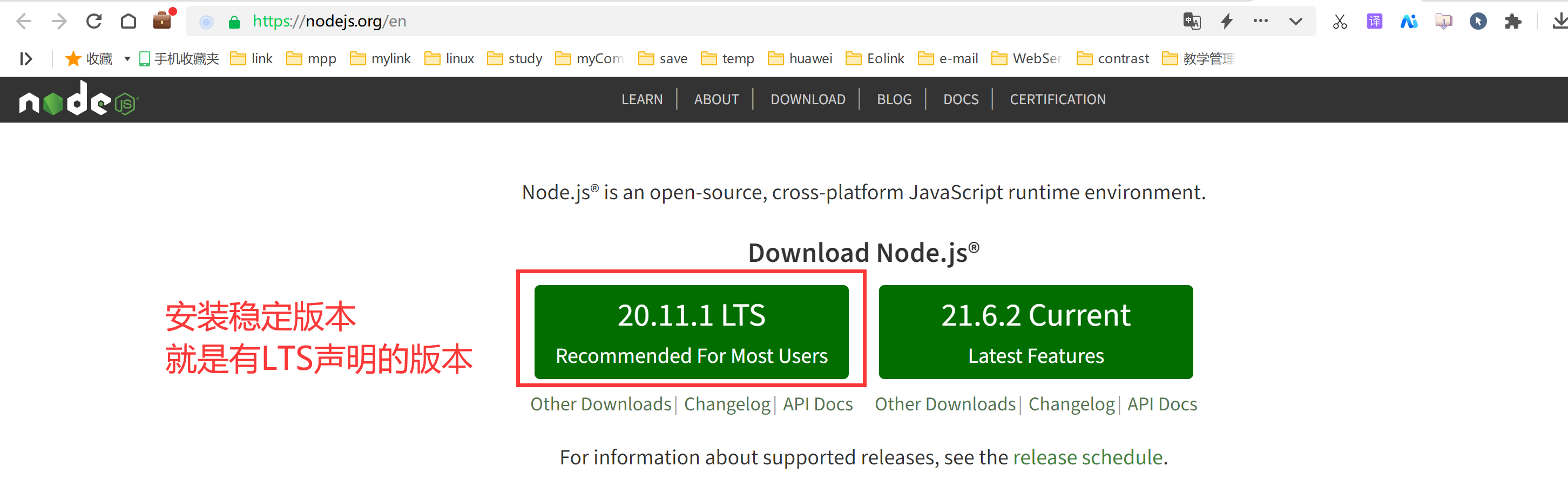1568x500 pixels.
Task: Open the three-dots more options menu
Action: [x=1261, y=21]
